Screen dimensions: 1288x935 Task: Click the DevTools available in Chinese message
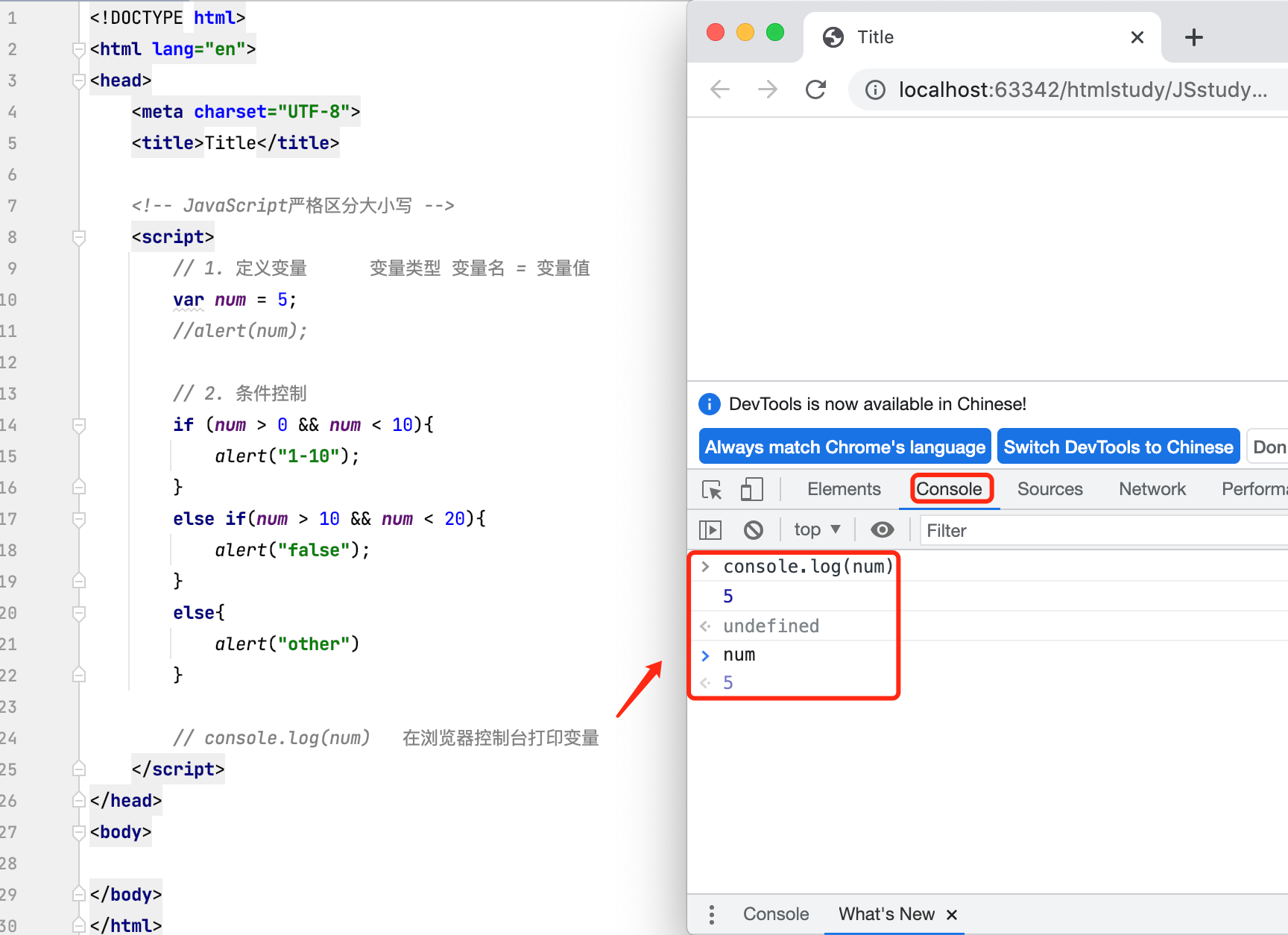click(877, 404)
